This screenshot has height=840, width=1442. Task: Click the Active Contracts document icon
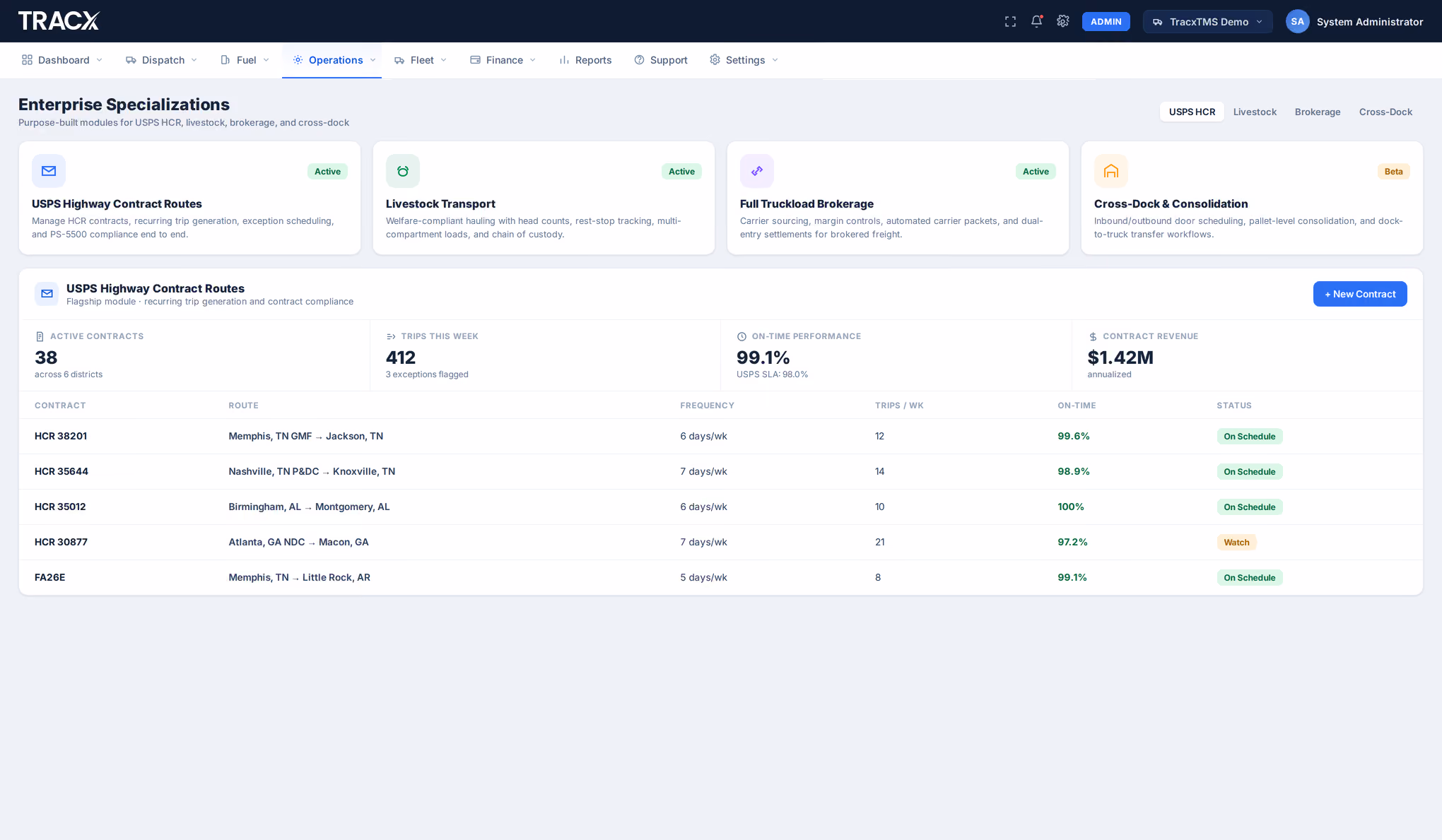coord(40,336)
